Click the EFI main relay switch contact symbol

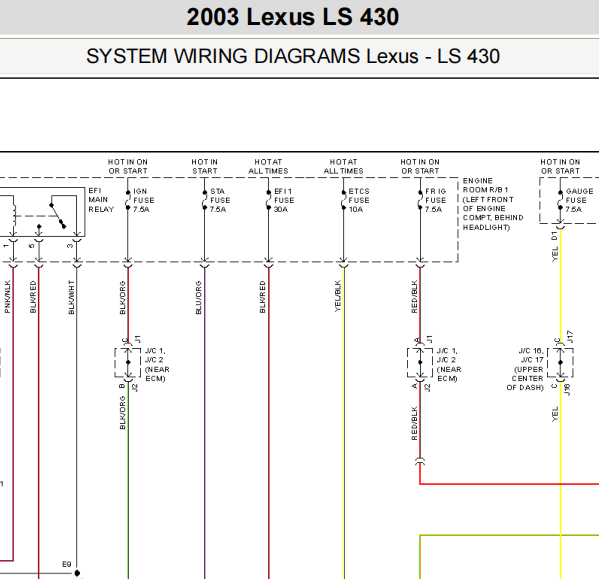coord(58,216)
